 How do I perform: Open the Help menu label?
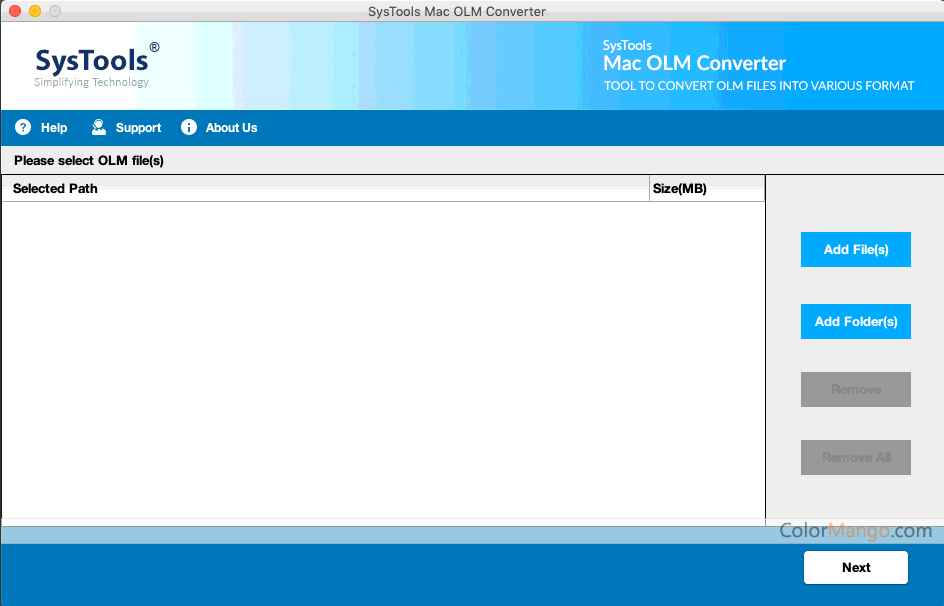click(54, 128)
